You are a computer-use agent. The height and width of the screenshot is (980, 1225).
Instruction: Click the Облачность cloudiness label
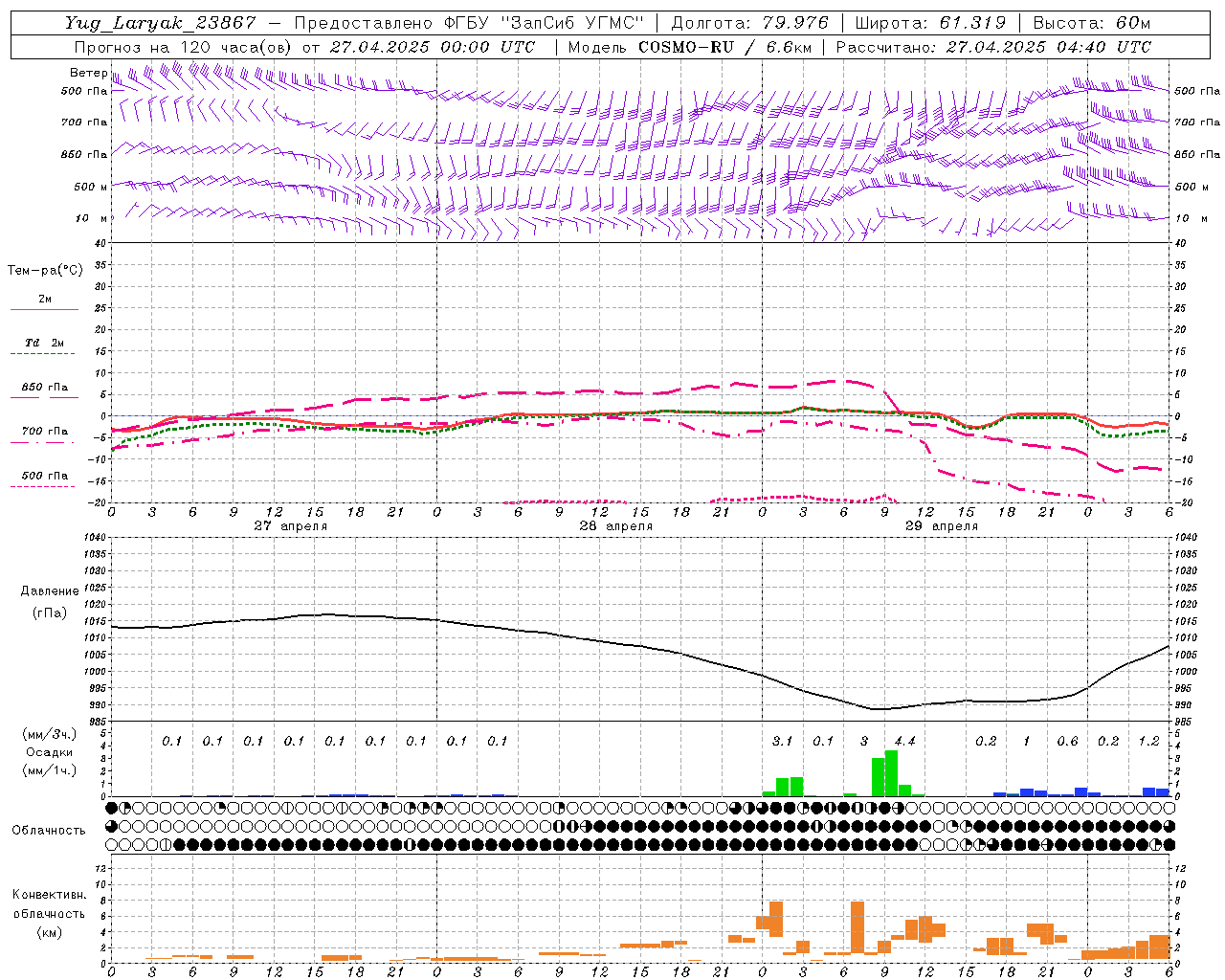(49, 831)
